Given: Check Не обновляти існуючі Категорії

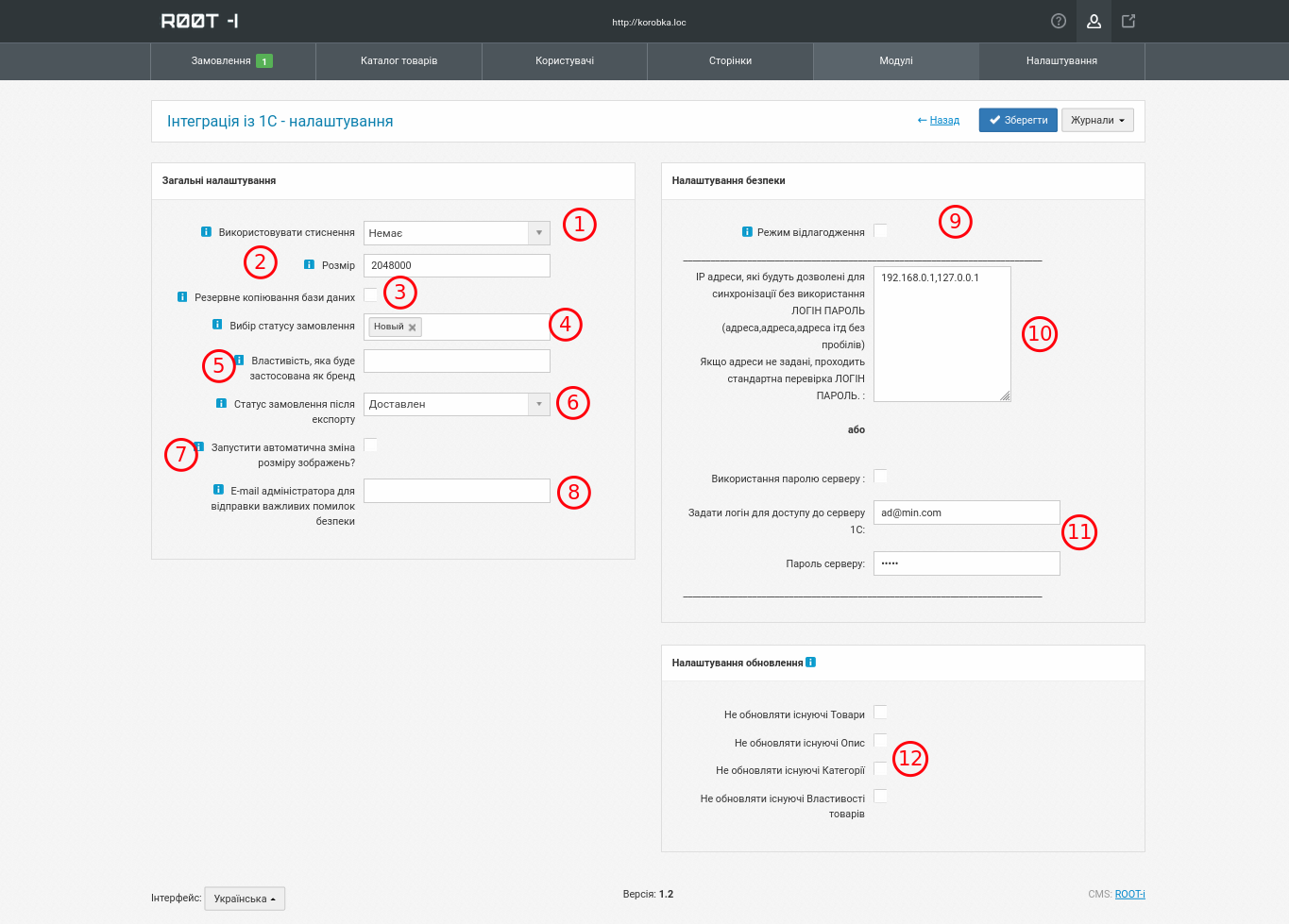Looking at the screenshot, I should tap(880, 767).
